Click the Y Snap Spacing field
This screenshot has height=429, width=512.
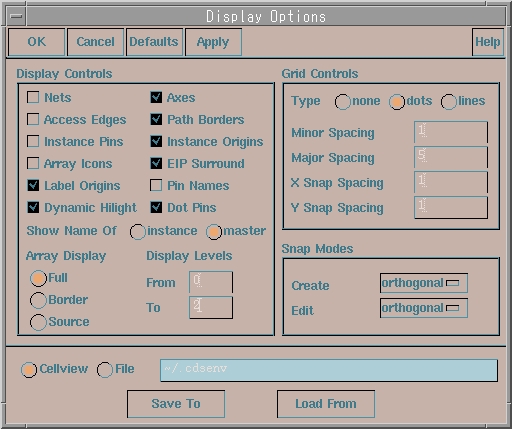pyautogui.click(x=451, y=207)
